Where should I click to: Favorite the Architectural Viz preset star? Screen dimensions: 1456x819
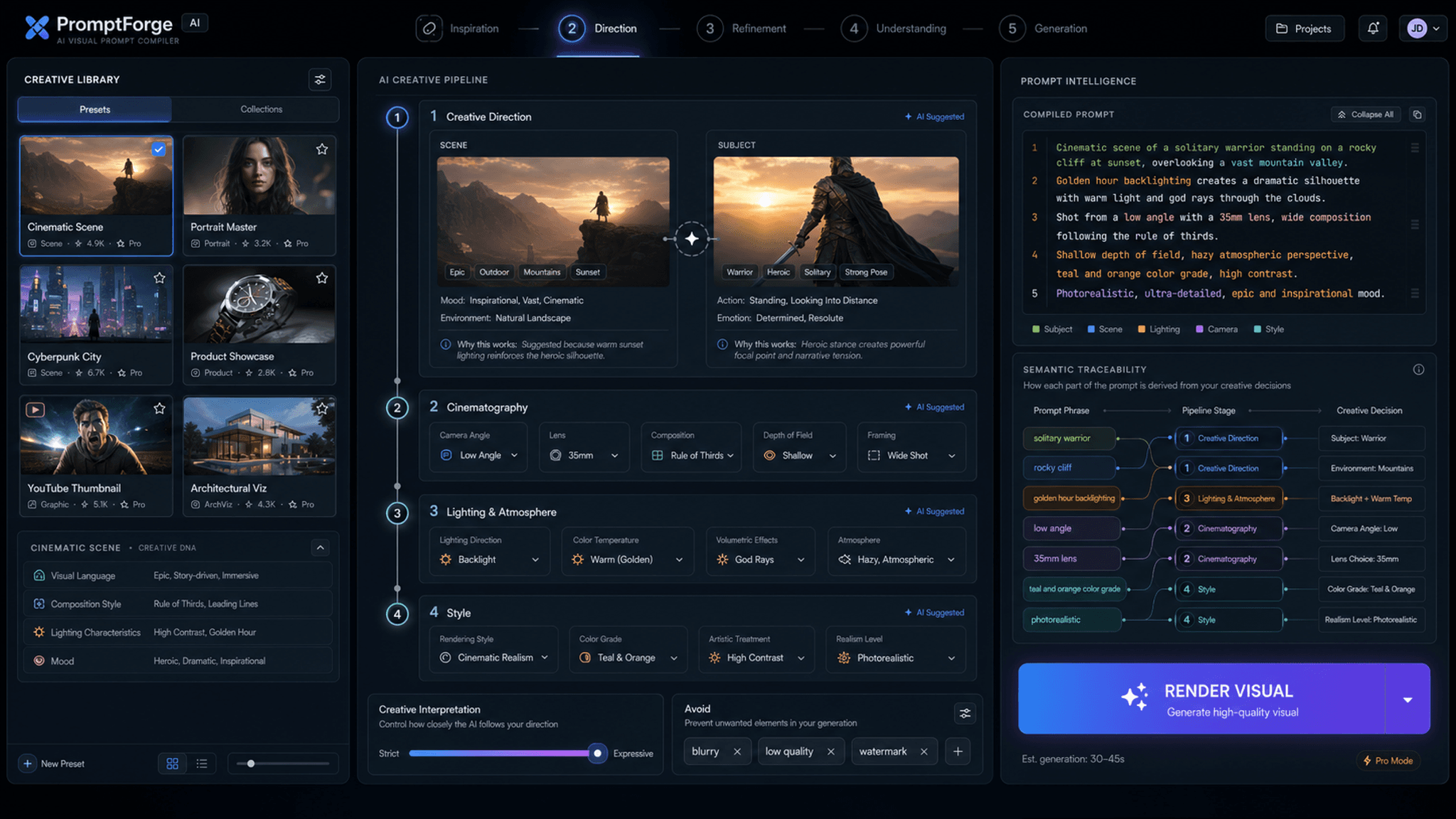[x=322, y=408]
